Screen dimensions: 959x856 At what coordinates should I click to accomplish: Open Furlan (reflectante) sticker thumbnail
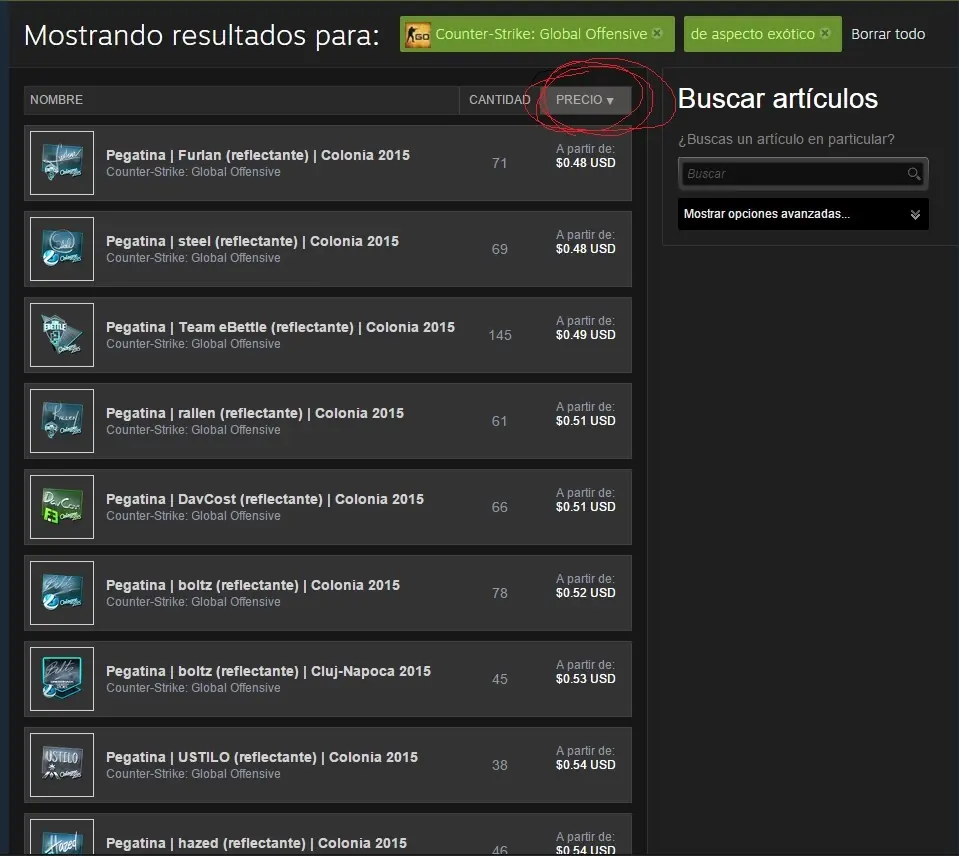point(62,163)
